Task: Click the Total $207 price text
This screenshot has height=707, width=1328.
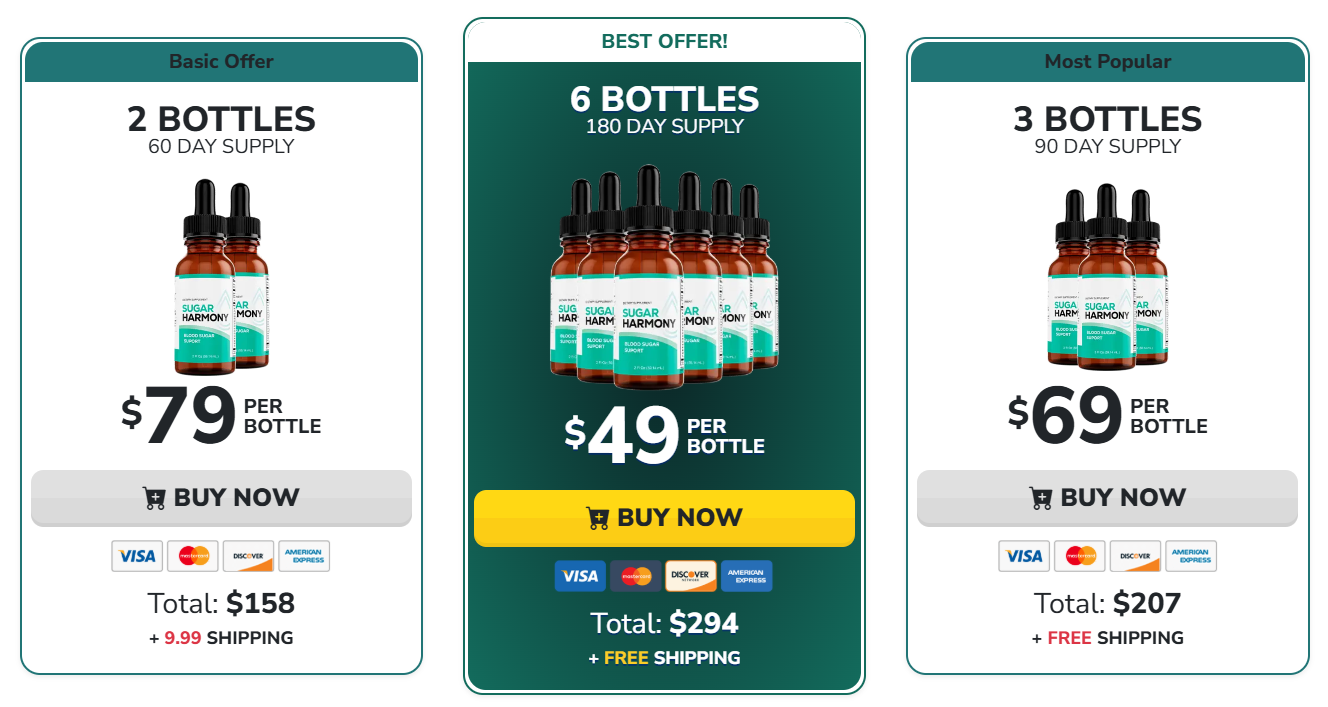Action: tap(1107, 603)
